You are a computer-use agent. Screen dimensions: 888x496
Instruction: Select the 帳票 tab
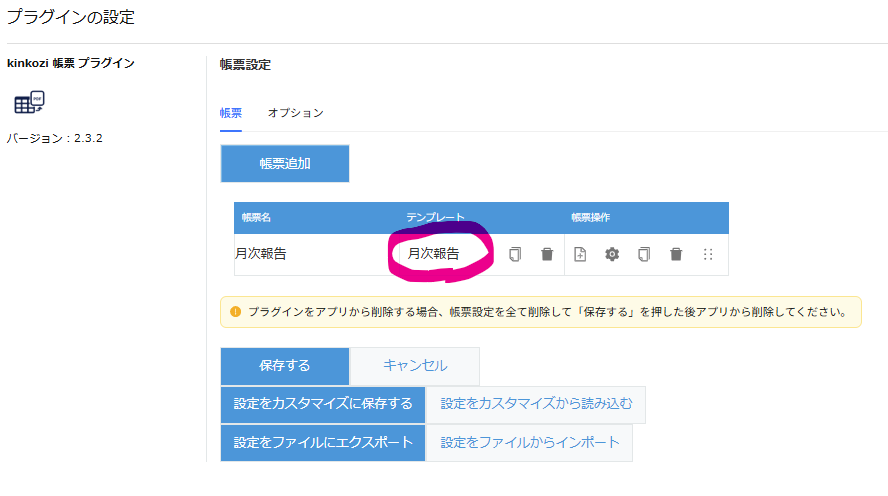coord(230,113)
